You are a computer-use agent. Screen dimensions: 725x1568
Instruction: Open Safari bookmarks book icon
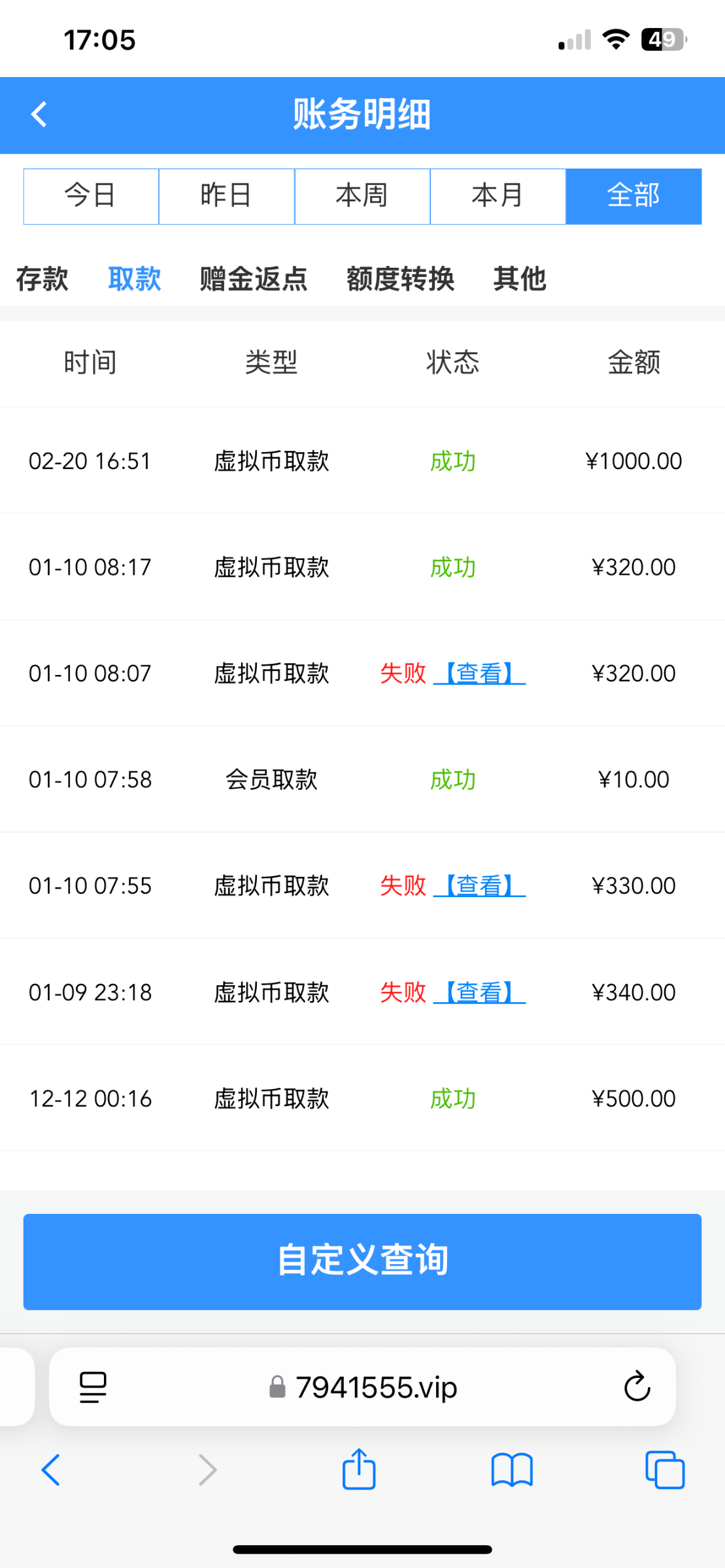point(512,1470)
